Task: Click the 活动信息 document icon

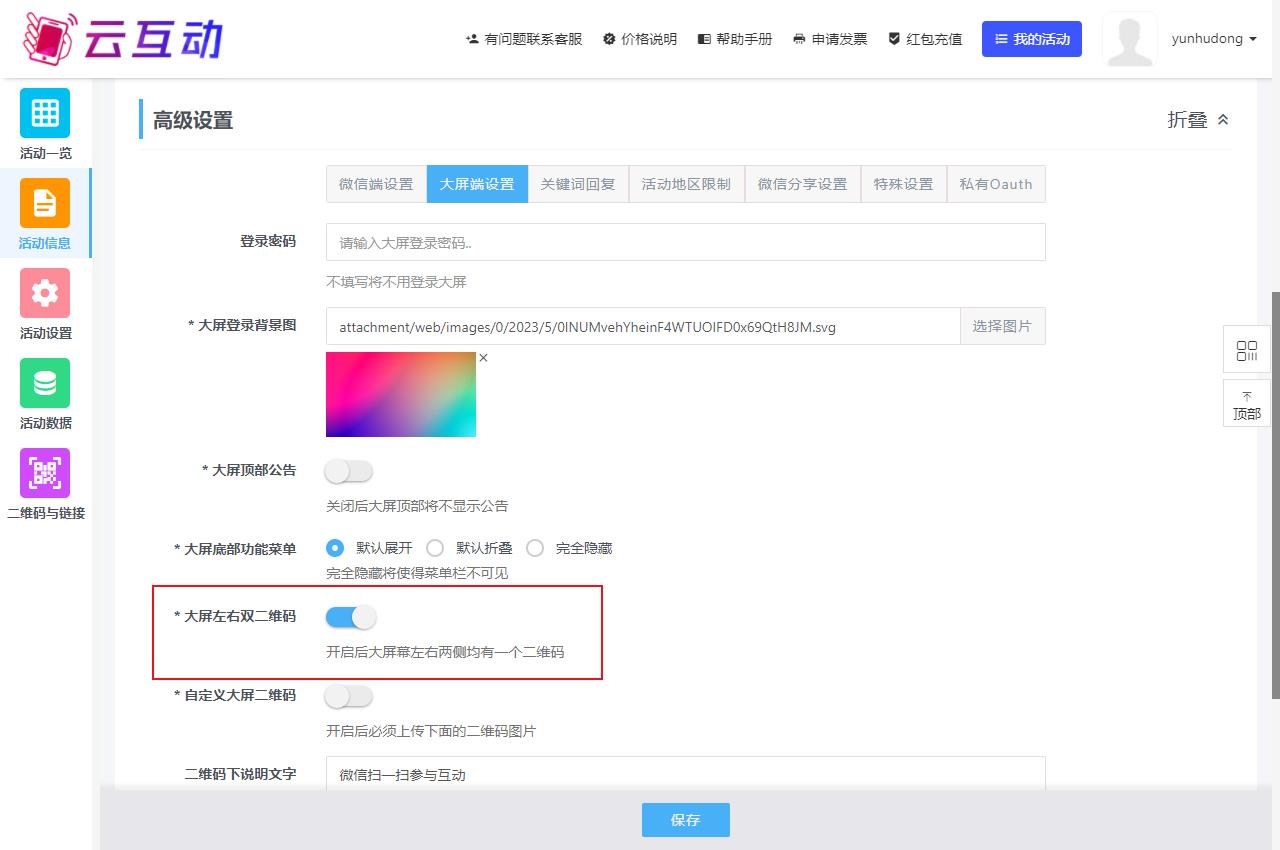Action: (45, 203)
